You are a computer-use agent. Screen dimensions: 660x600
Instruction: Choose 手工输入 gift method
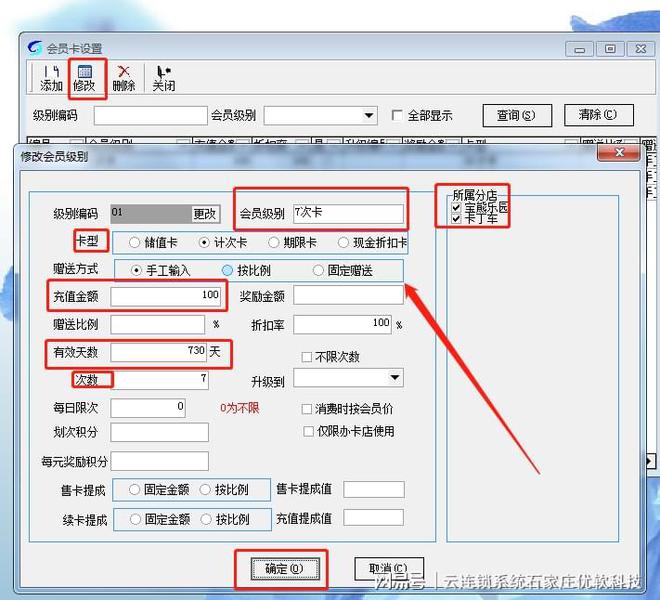[136, 270]
